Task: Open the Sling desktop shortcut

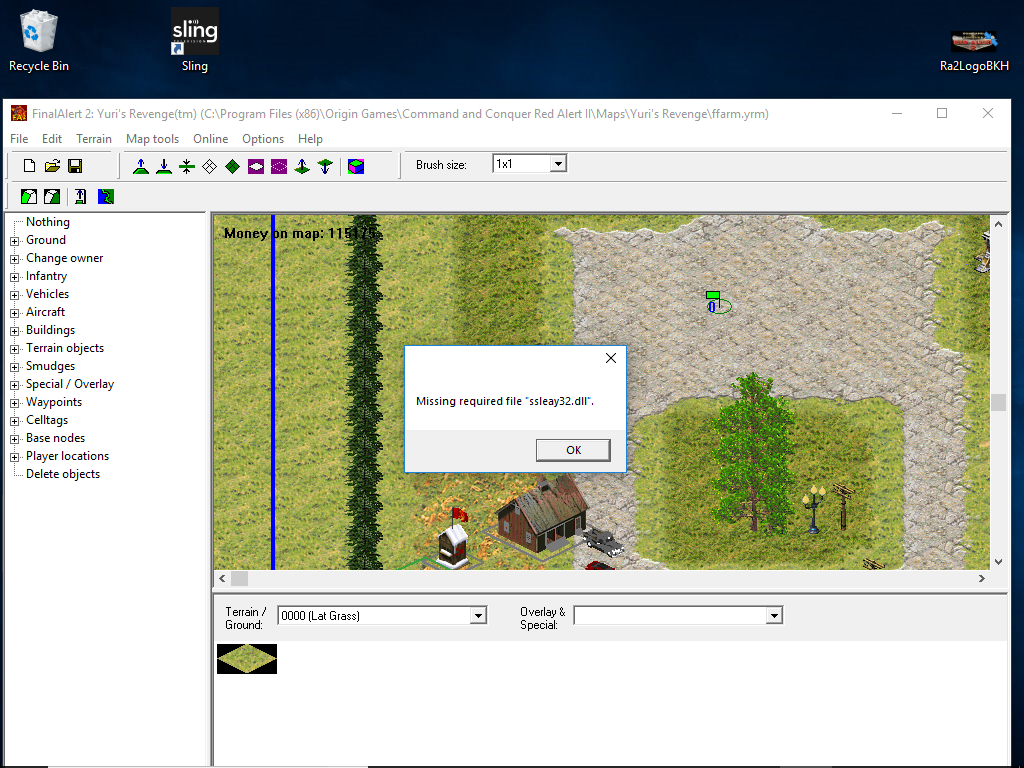Action: (195, 40)
